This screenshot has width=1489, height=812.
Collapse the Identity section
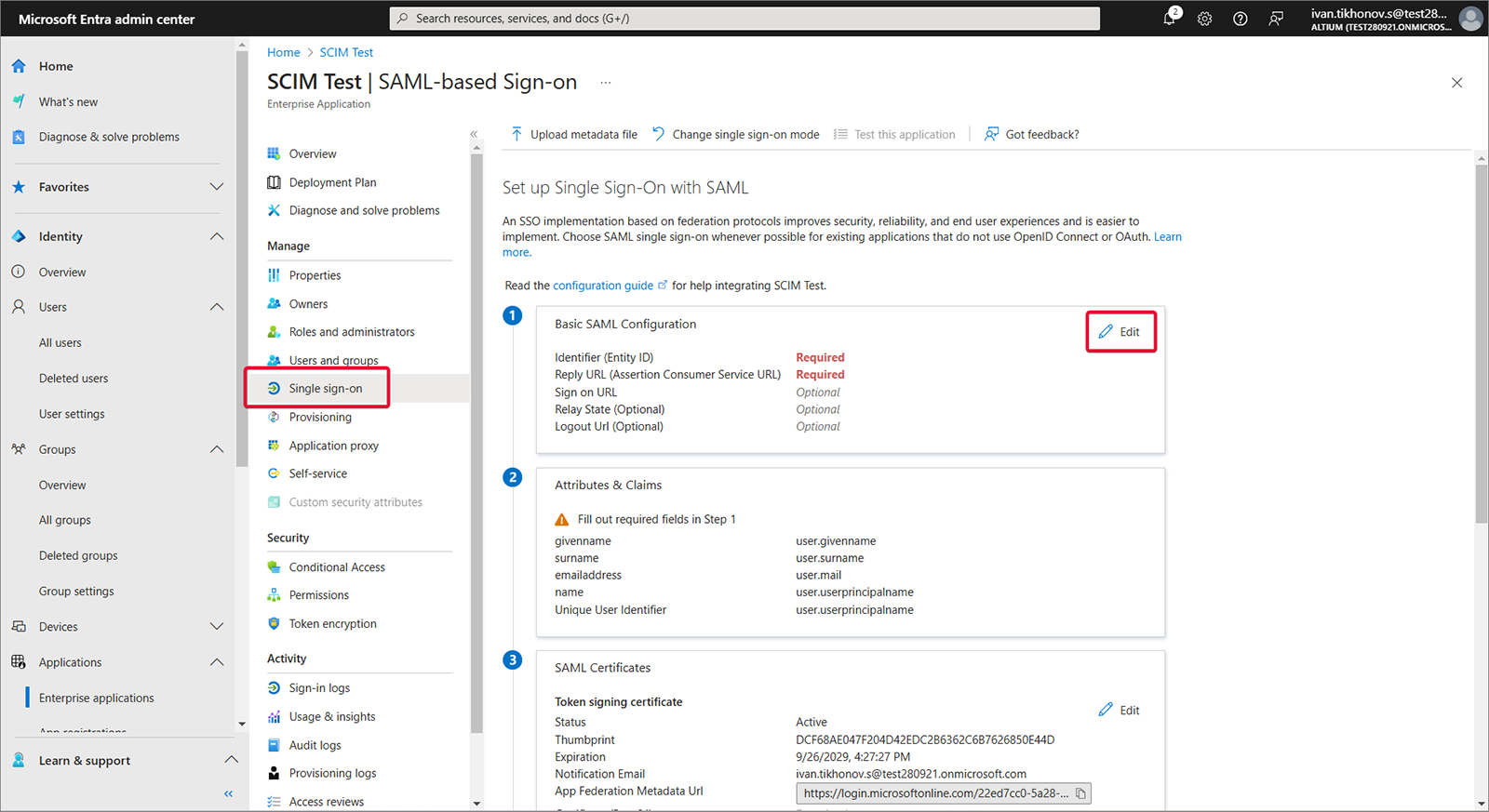[217, 236]
